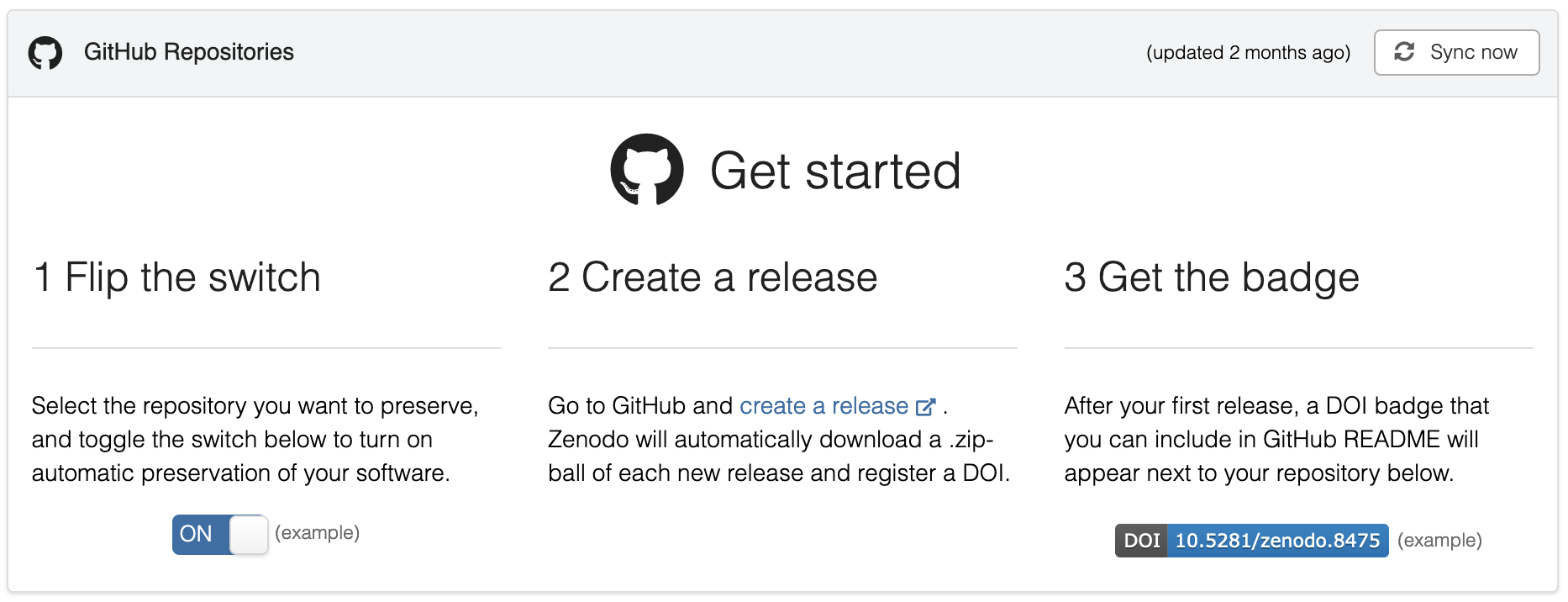Click the large Octocat logo beside Get started
Screen dimensions: 1568x602
click(x=646, y=170)
